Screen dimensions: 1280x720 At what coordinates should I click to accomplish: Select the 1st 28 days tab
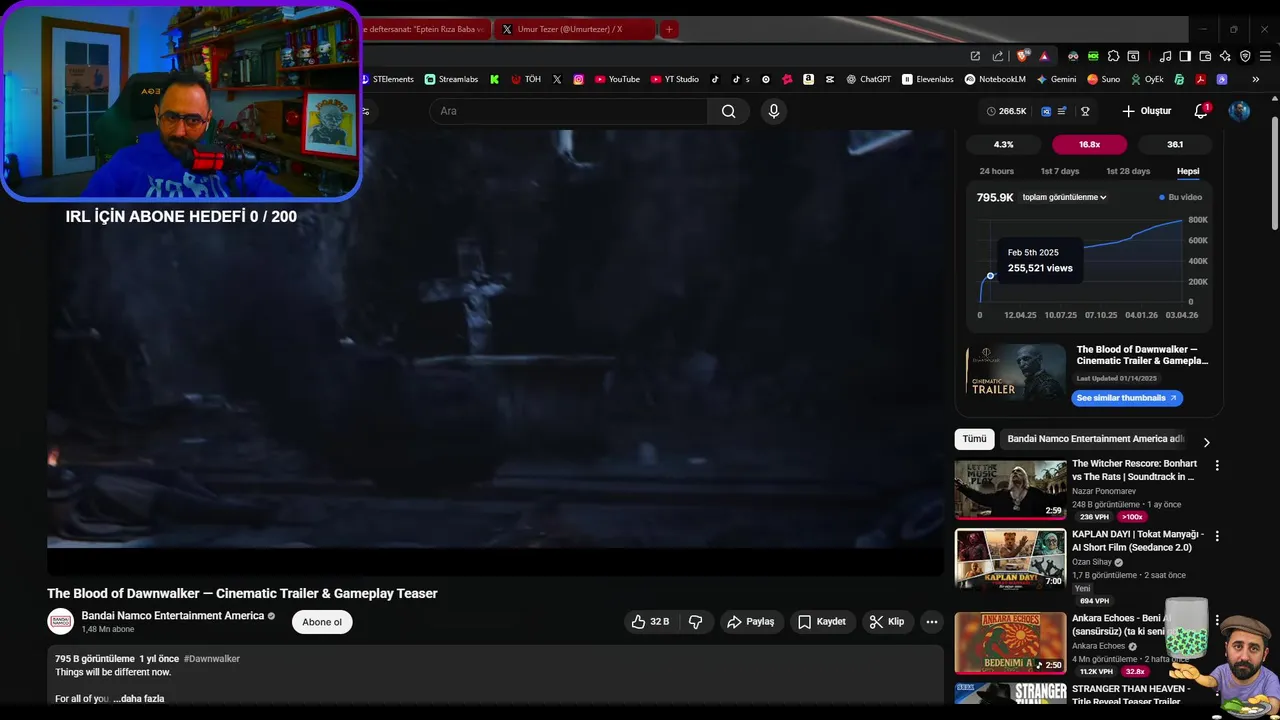(1128, 171)
